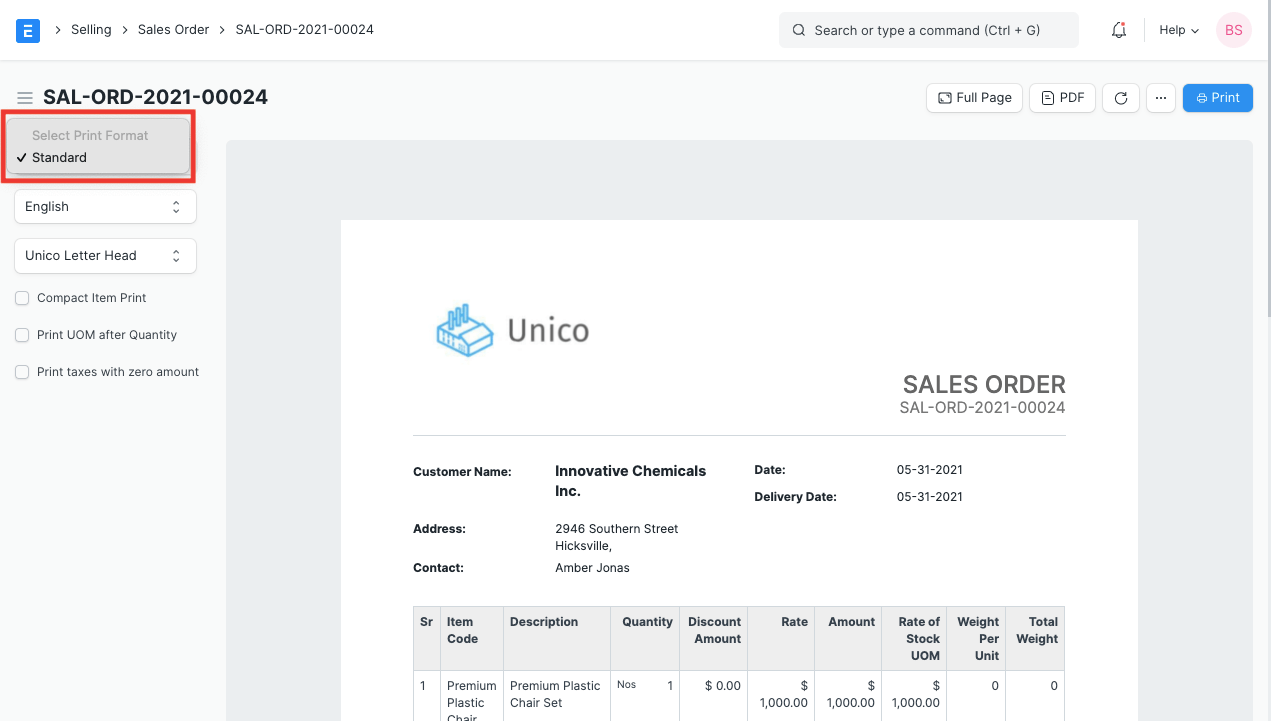Click the refresh icon button
Image resolution: width=1271 pixels, height=721 pixels.
[1121, 98]
